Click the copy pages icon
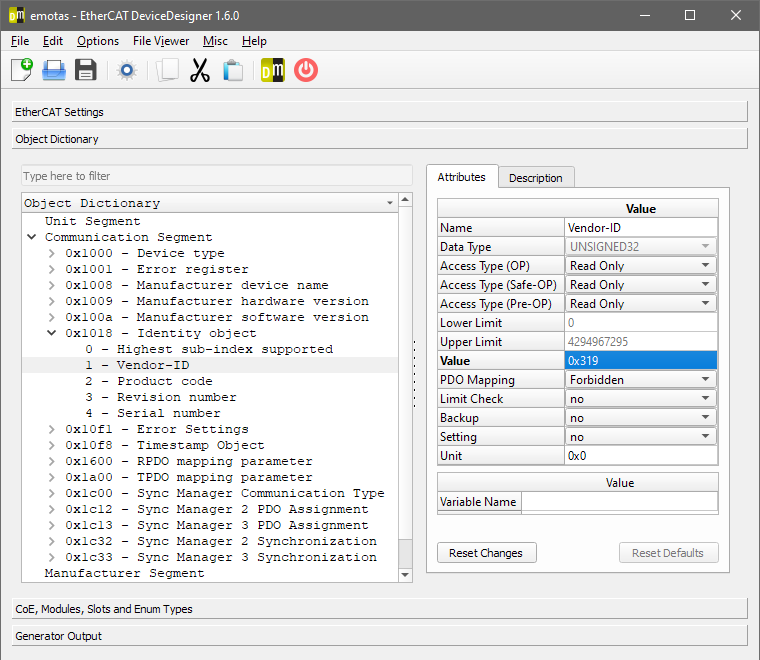Screen dimensions: 760x660 167,70
